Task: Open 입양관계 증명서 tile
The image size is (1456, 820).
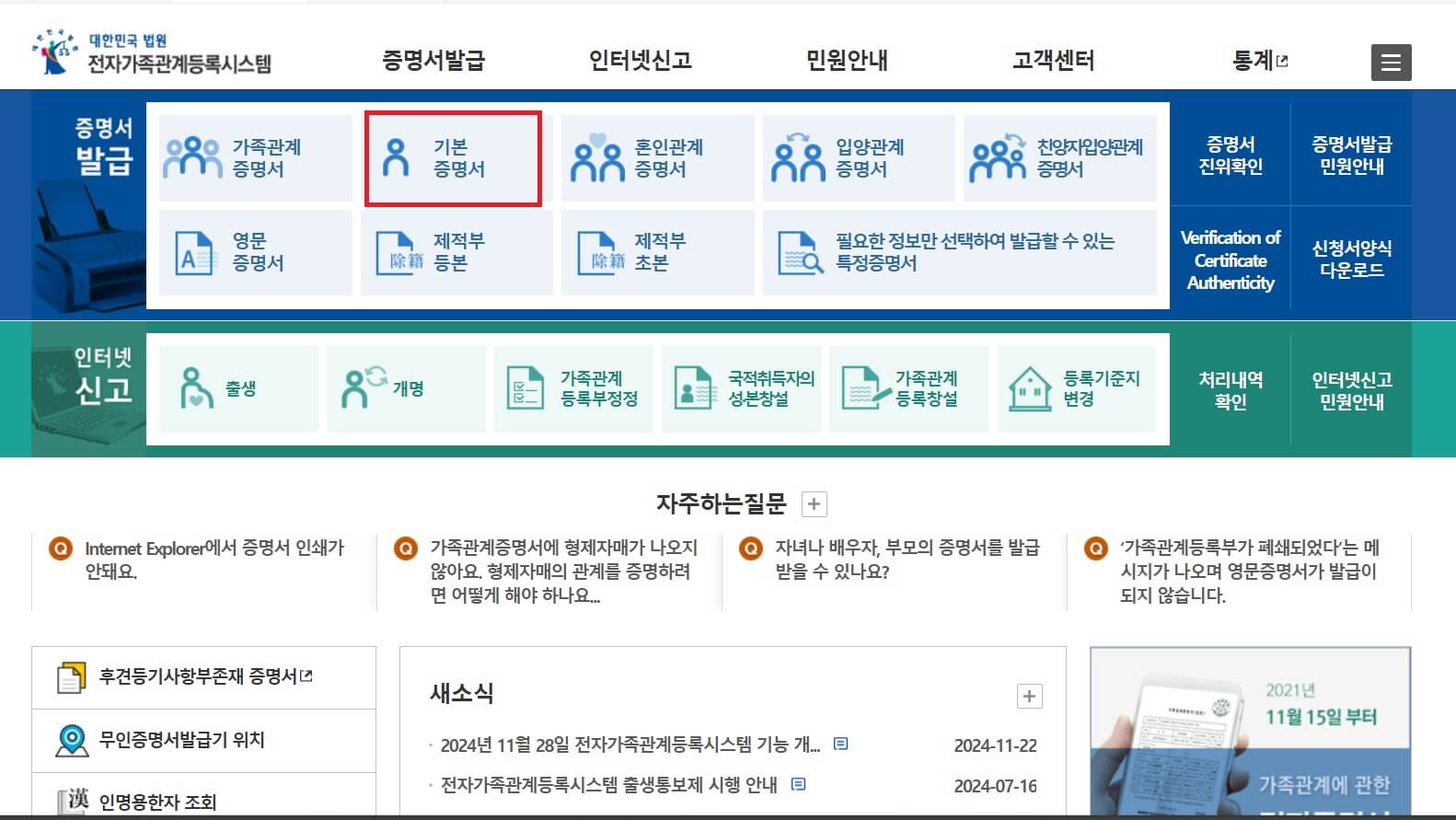Action: (x=859, y=158)
